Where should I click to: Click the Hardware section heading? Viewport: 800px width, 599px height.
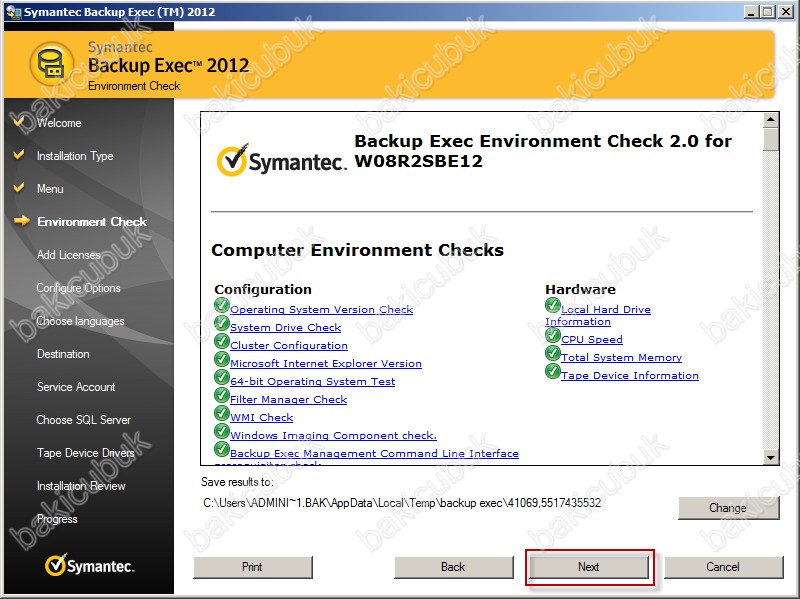point(581,289)
